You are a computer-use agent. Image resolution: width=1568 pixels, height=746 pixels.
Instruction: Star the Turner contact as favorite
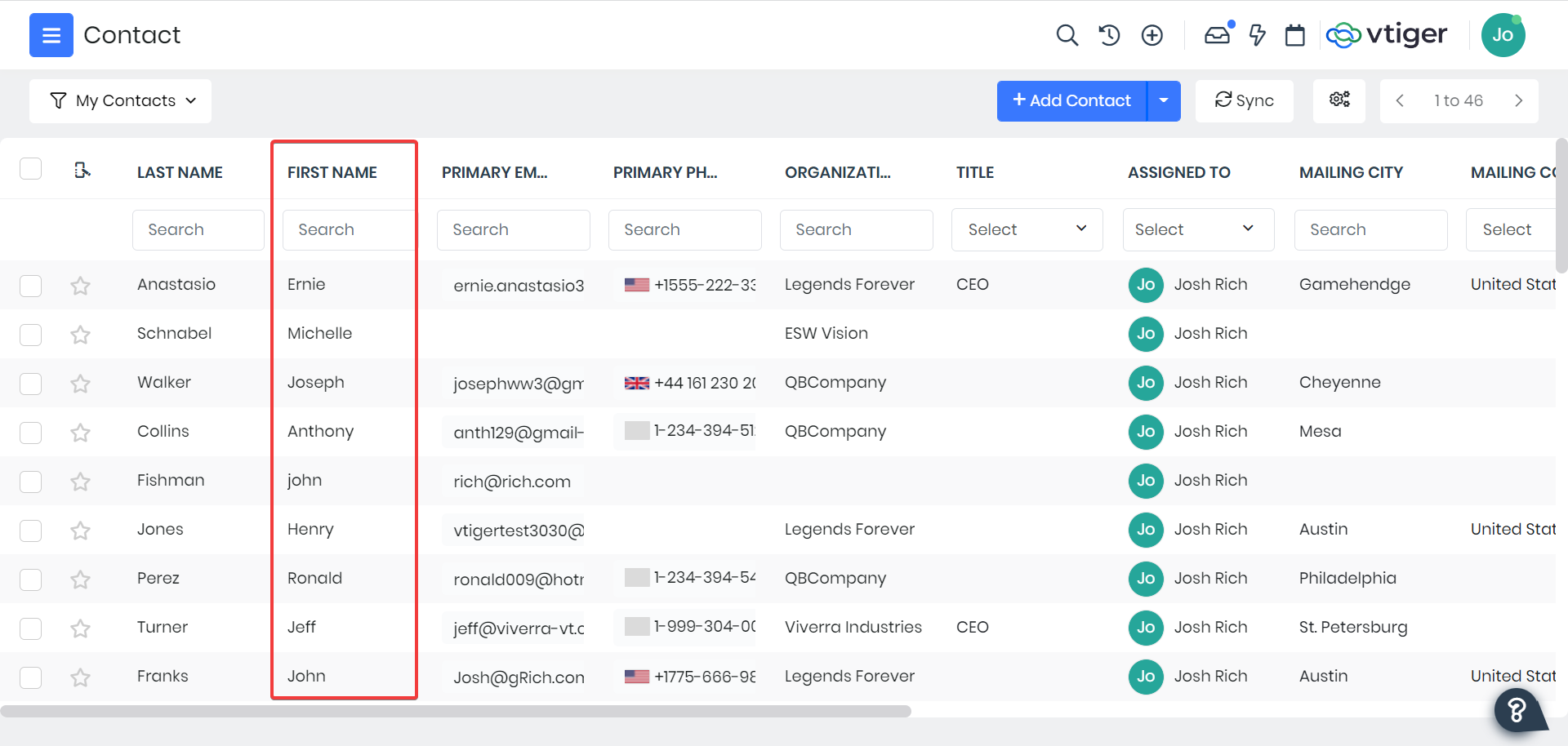coord(79,628)
